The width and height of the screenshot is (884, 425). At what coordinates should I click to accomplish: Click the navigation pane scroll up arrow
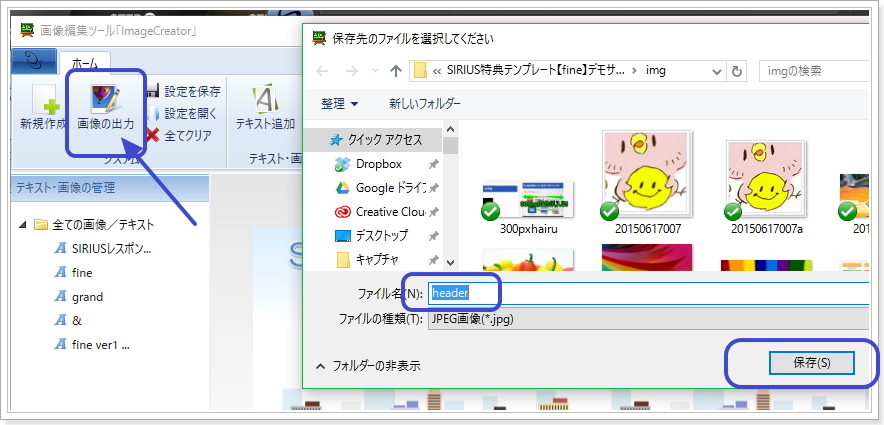450,129
